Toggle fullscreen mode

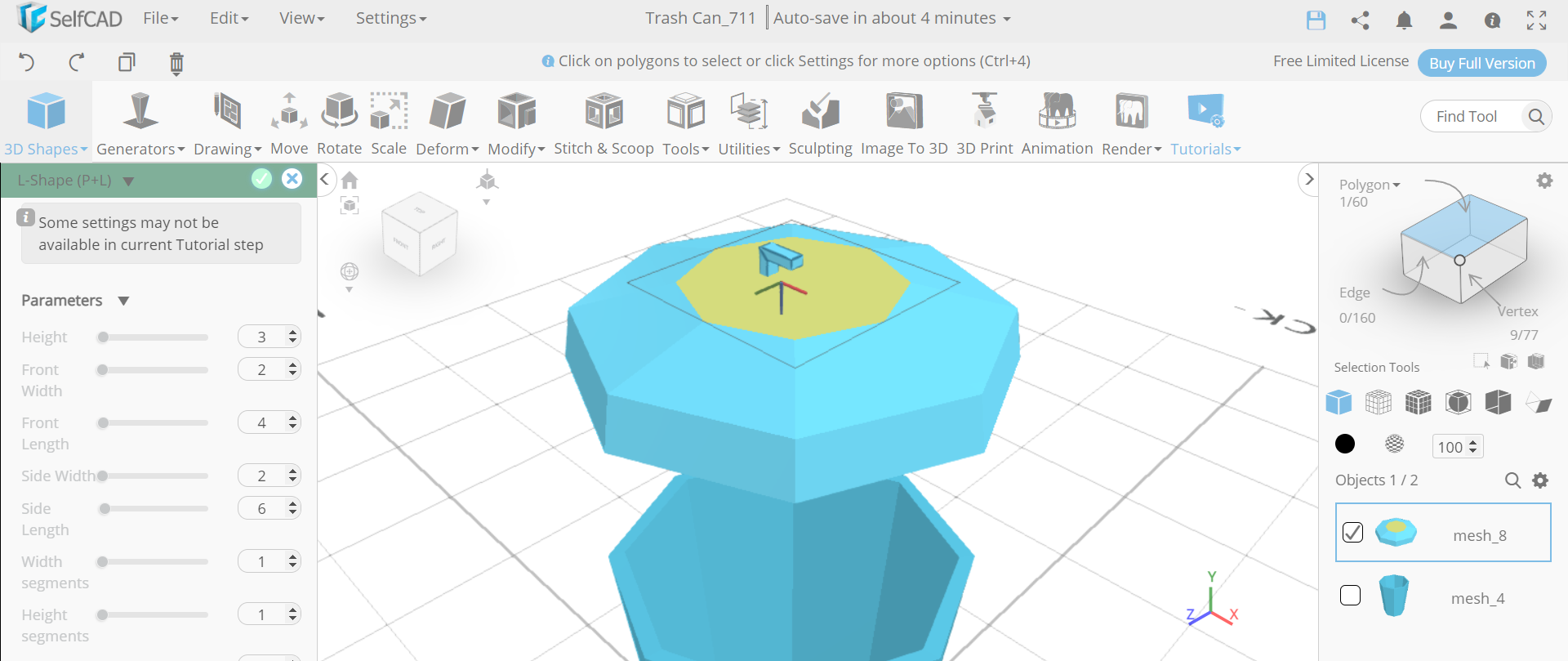tap(1536, 20)
